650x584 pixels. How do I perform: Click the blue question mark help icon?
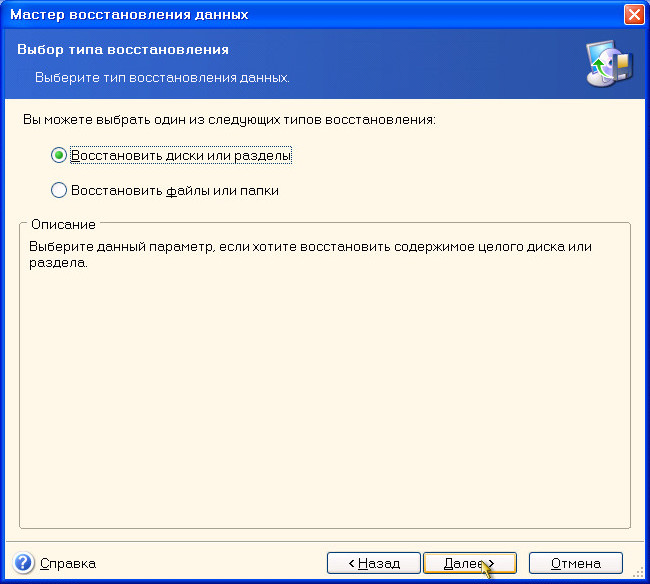click(x=24, y=563)
